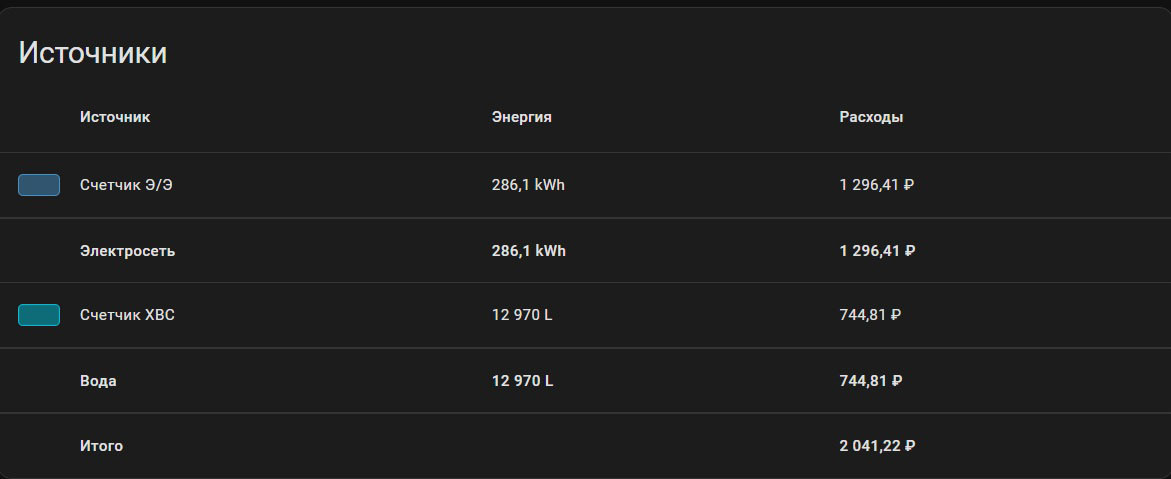Click the Источник column header

(x=115, y=117)
